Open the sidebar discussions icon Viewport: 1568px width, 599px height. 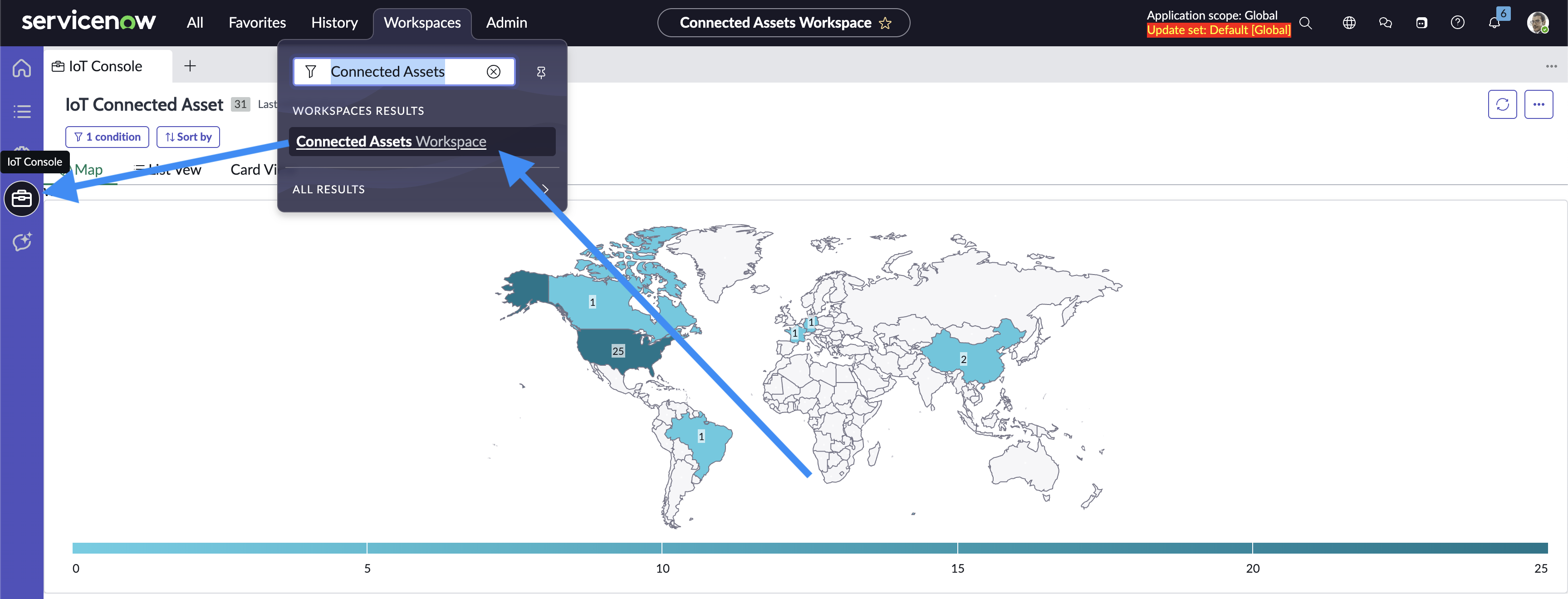[1421, 23]
